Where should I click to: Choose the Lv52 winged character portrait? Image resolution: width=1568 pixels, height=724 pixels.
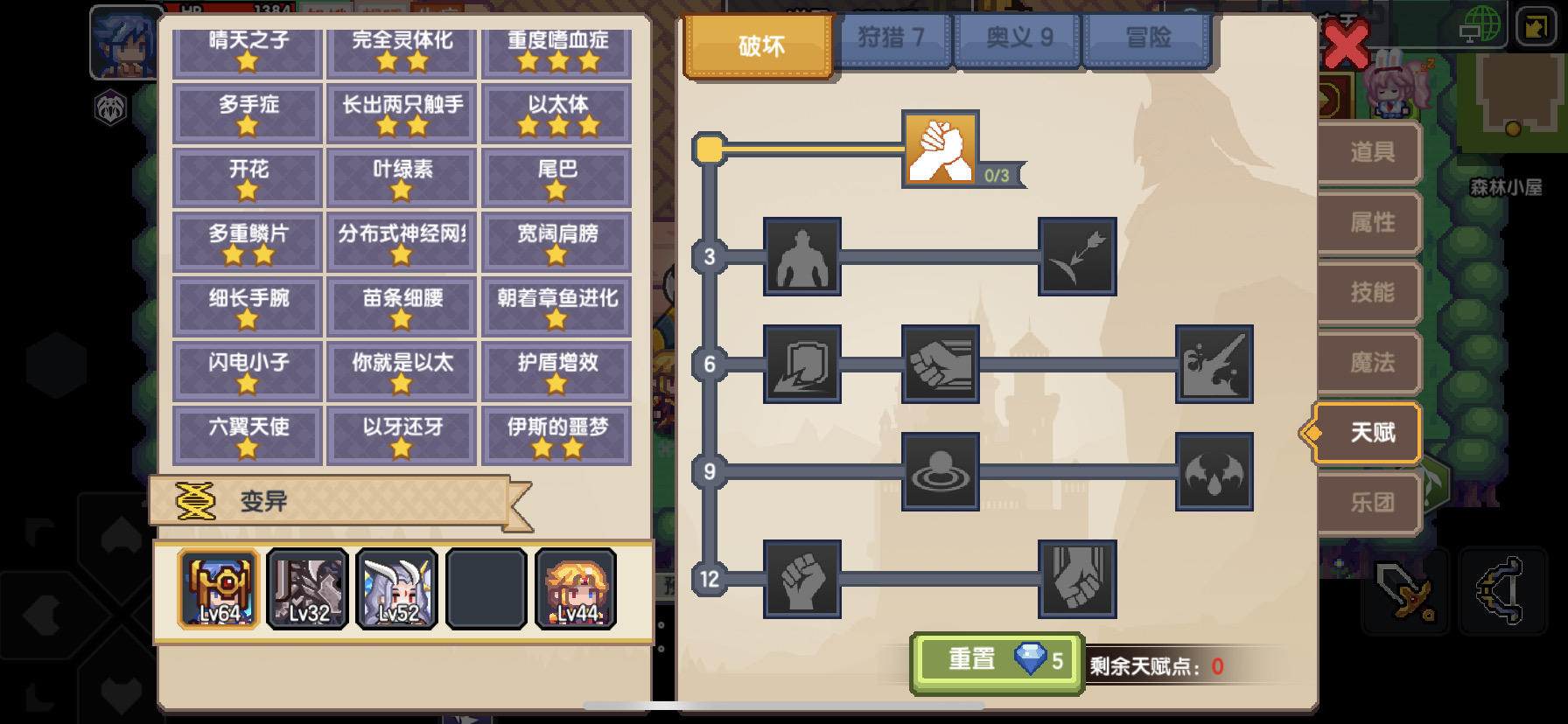pos(397,589)
